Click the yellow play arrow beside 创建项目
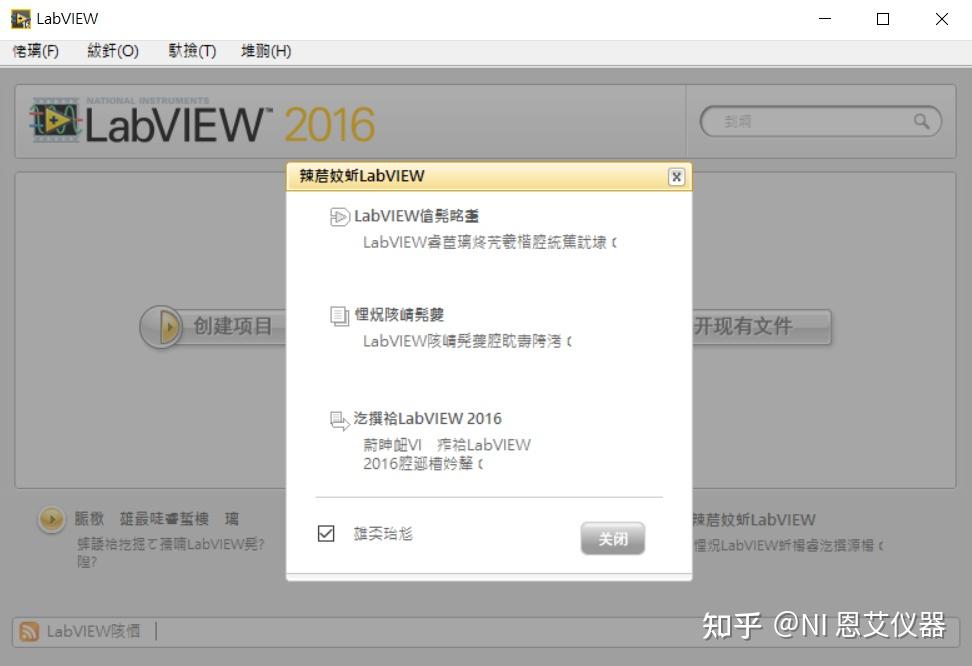The height and width of the screenshot is (666, 972). click(160, 328)
